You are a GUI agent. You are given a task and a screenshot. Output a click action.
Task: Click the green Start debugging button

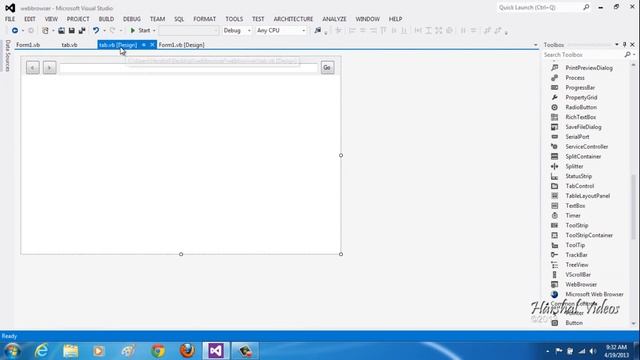click(x=140, y=31)
